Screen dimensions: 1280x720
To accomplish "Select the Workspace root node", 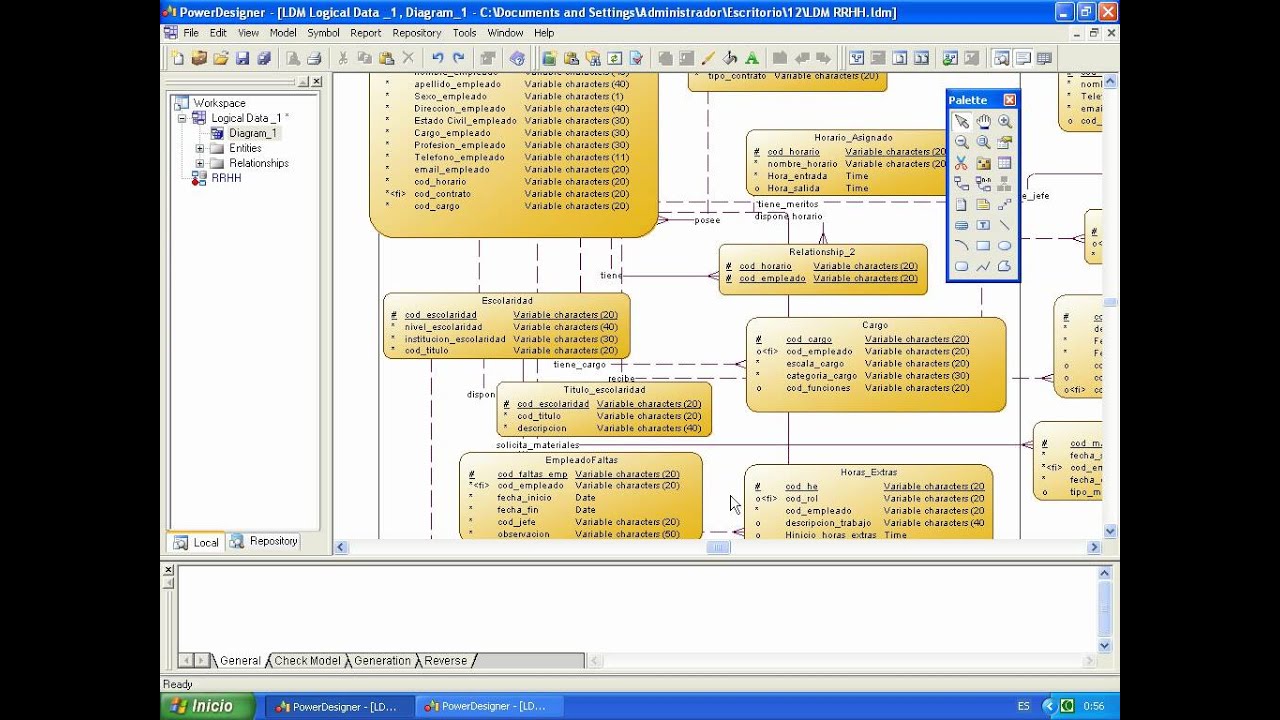I will (x=219, y=103).
